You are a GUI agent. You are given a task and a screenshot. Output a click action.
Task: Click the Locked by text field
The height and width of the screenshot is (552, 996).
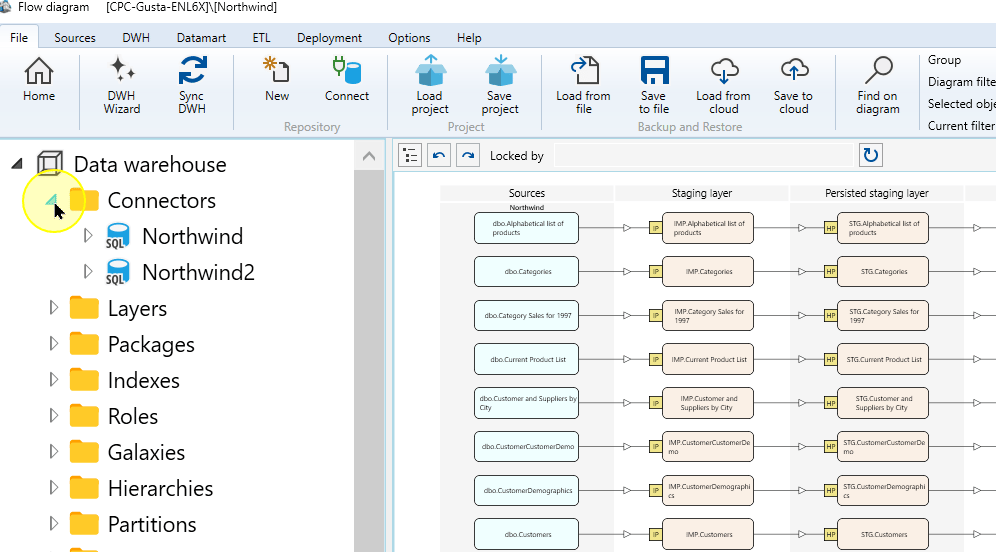point(703,156)
